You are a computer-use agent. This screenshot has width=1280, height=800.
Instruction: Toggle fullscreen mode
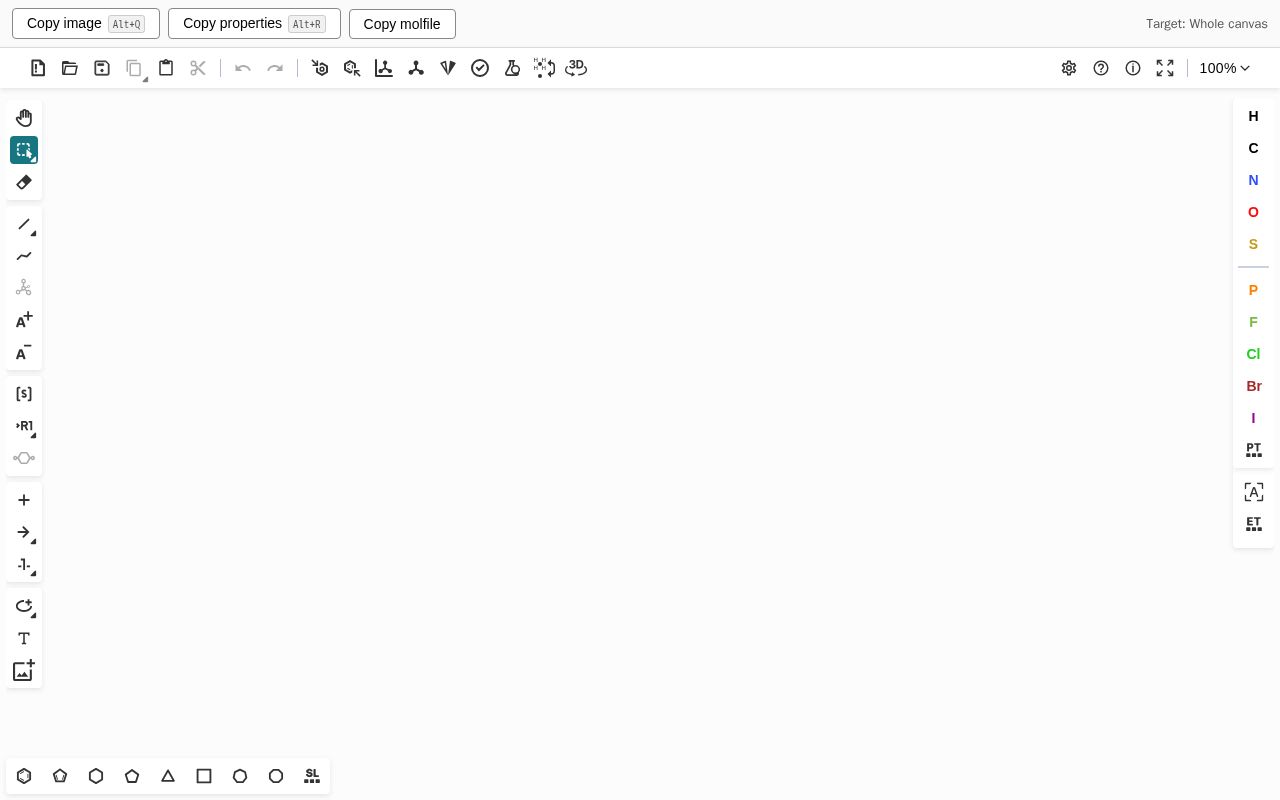pos(1165,68)
